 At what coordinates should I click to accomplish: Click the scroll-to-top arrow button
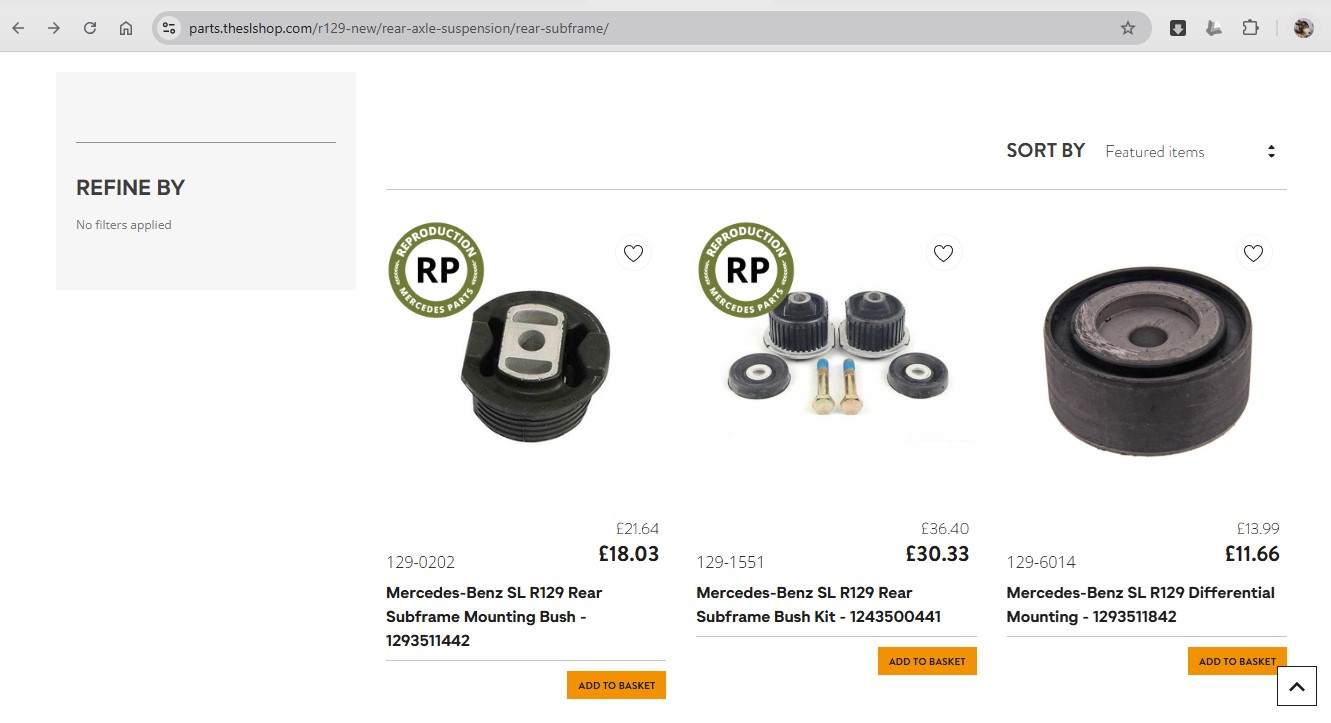(x=1297, y=686)
